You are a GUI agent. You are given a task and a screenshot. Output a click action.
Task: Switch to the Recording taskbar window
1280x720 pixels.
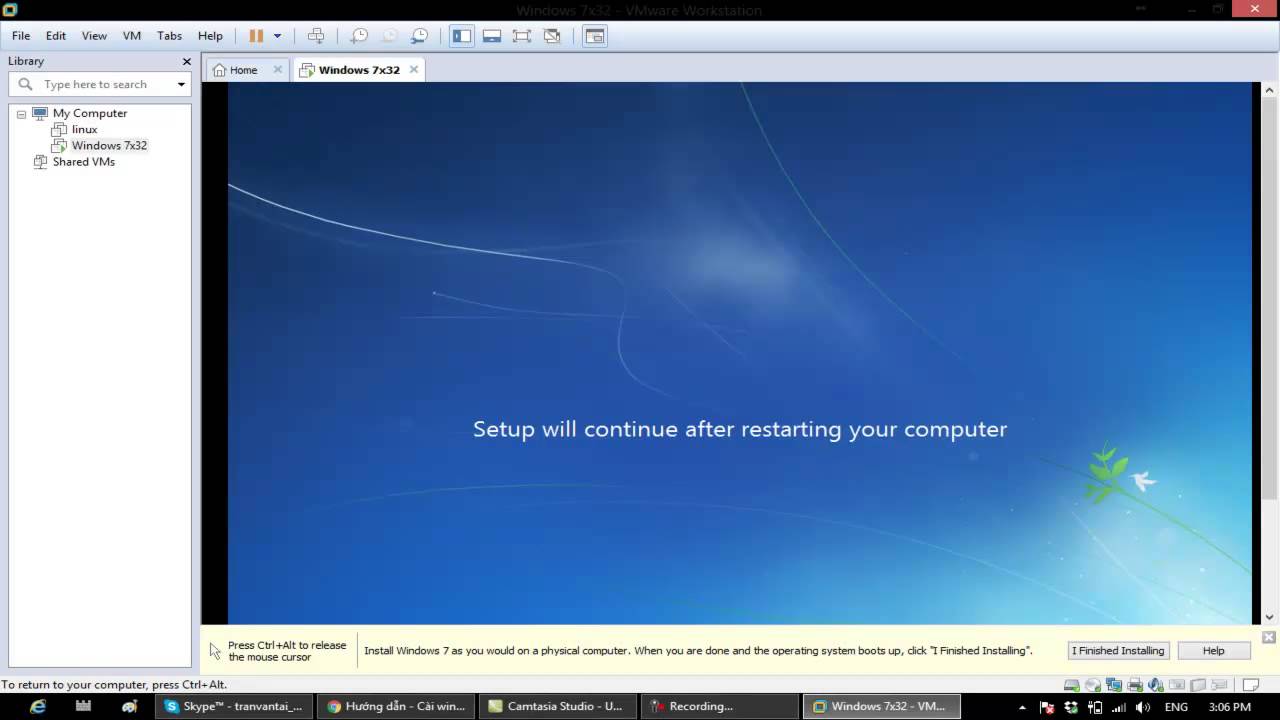[719, 706]
